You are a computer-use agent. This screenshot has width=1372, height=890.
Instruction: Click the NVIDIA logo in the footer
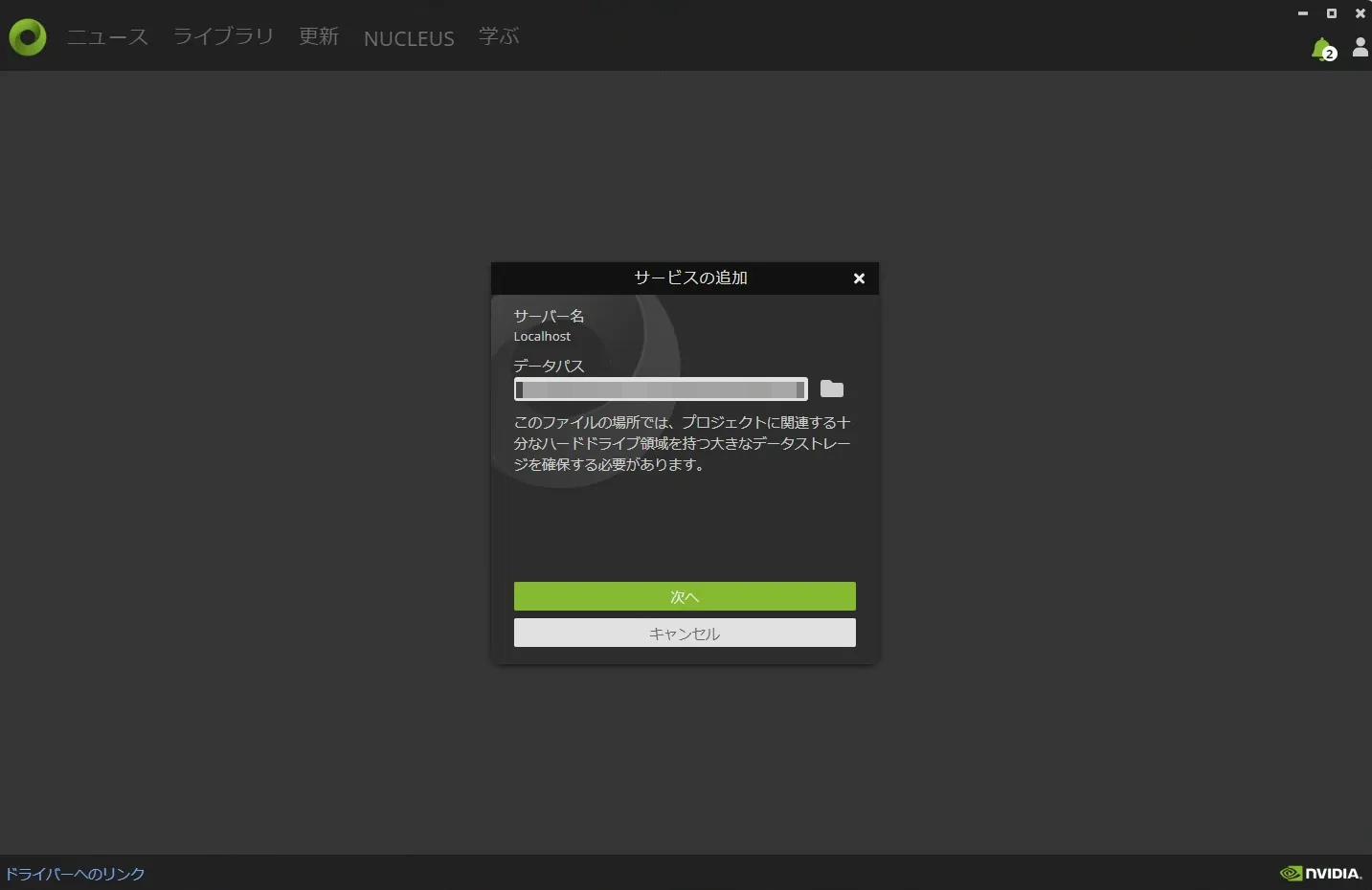point(1320,873)
